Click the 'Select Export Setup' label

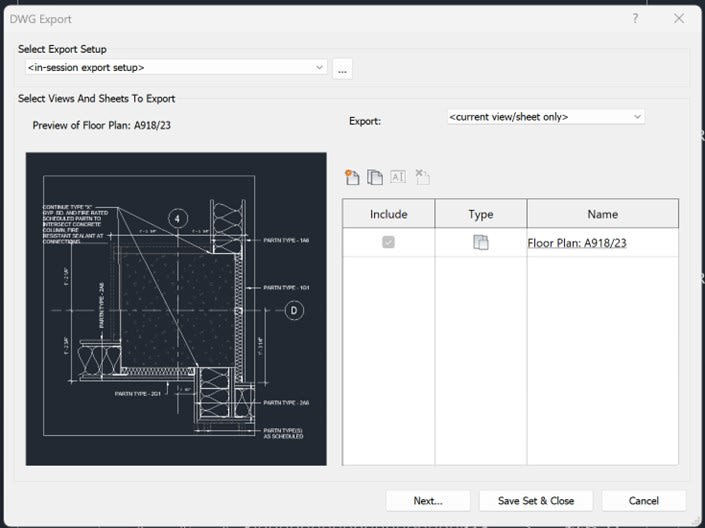(62, 49)
